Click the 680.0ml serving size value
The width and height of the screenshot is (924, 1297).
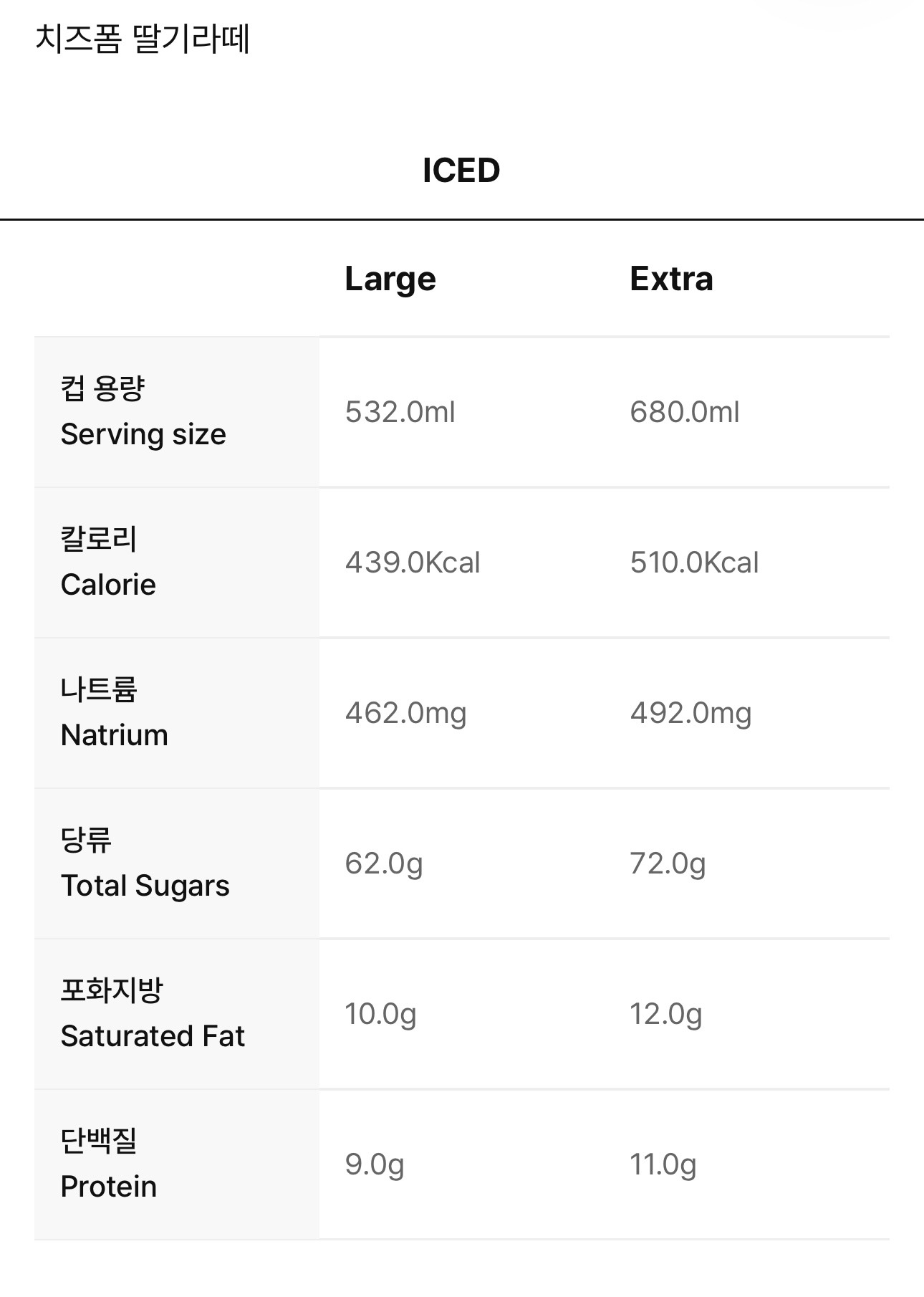click(685, 413)
